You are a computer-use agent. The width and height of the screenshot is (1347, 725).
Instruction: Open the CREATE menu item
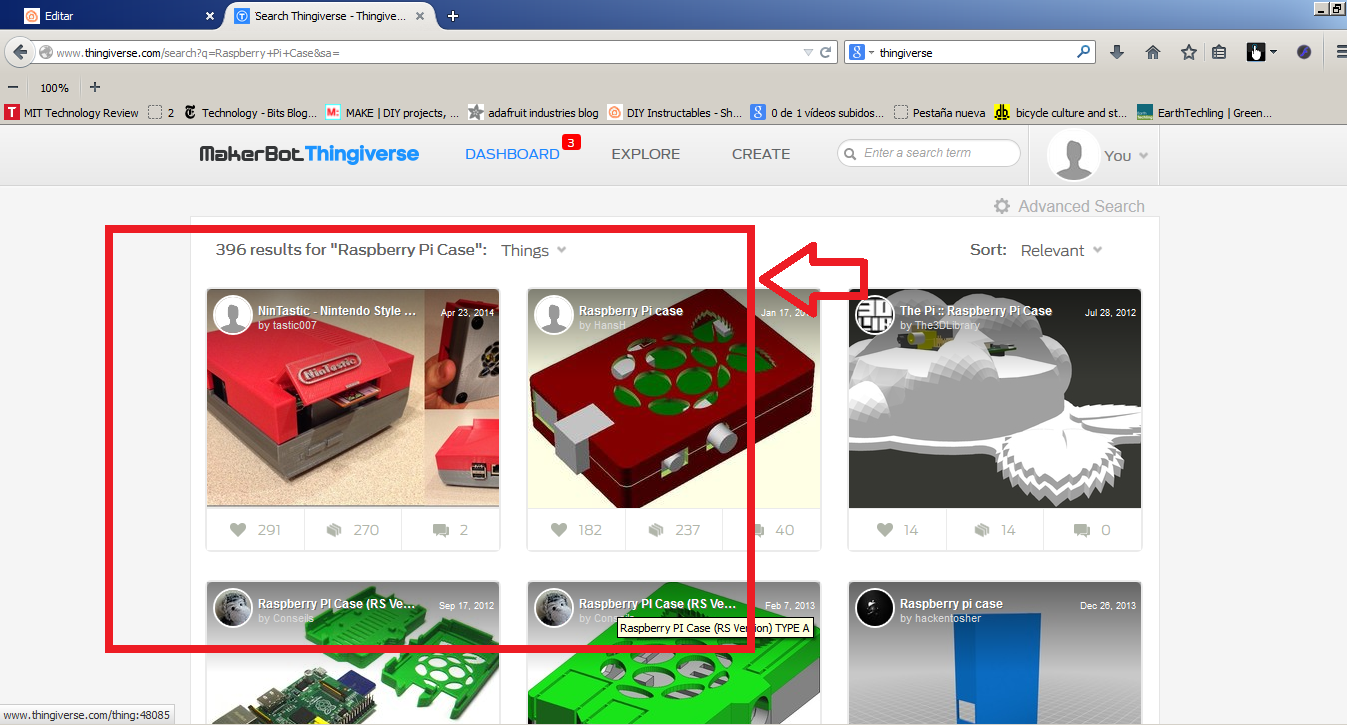click(761, 154)
